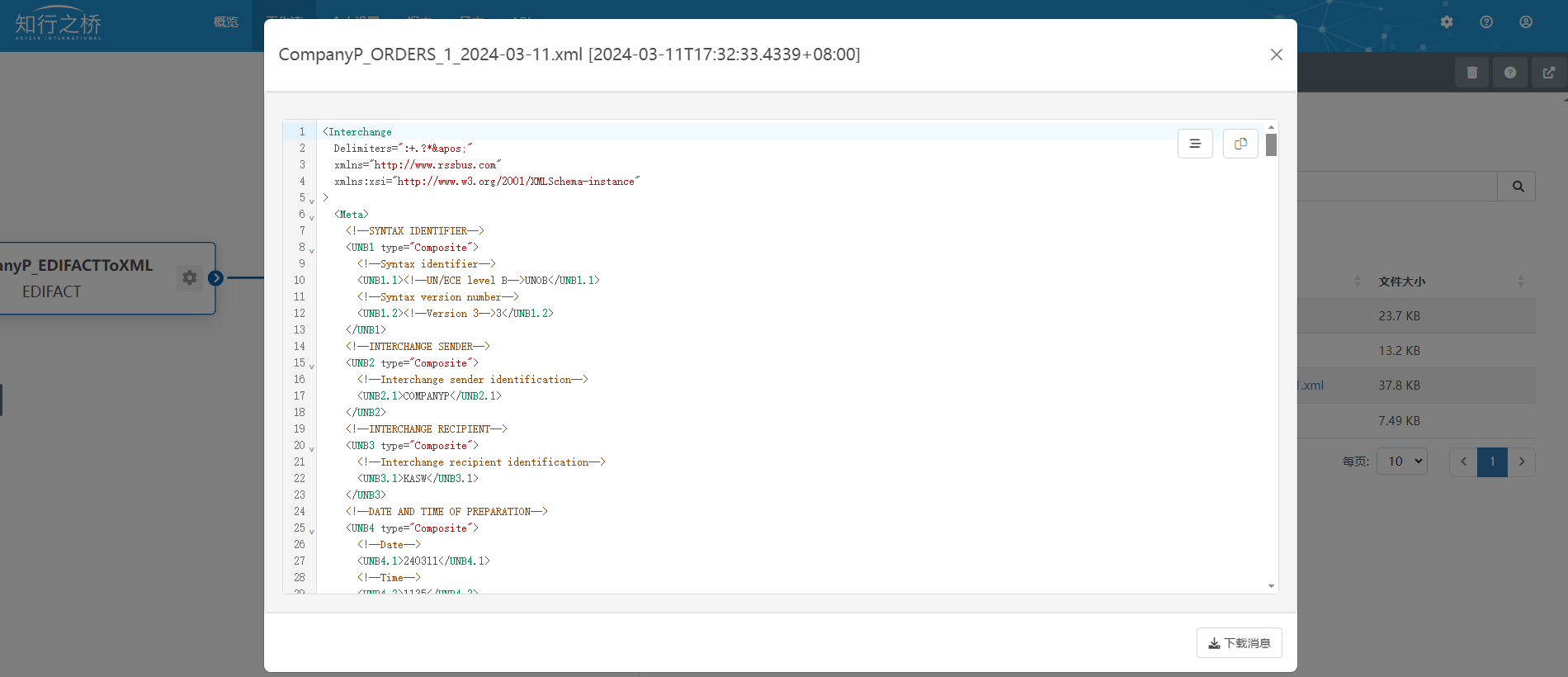Open user account icon in header

(1526, 22)
